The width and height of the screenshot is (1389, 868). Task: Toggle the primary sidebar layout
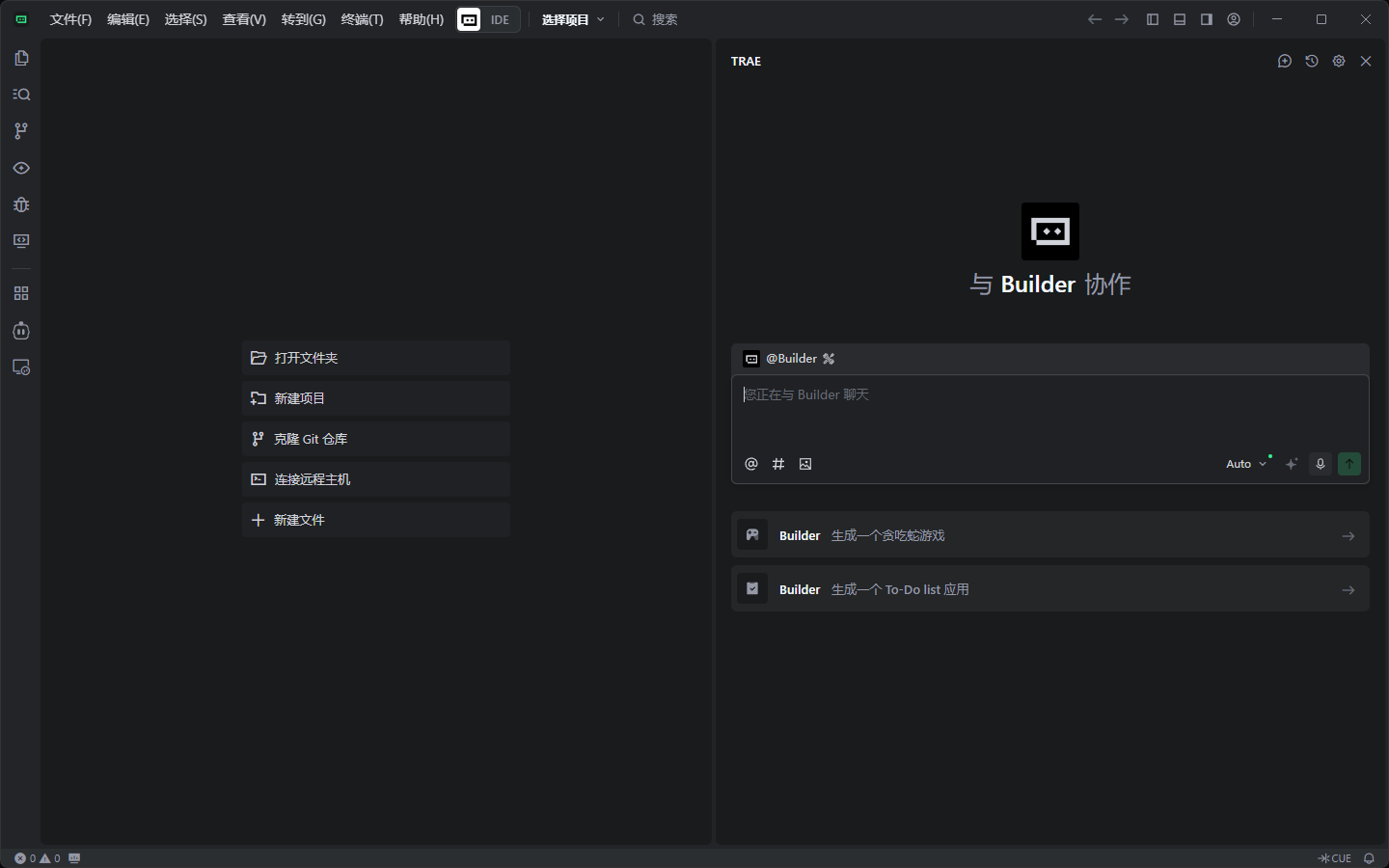1153,19
